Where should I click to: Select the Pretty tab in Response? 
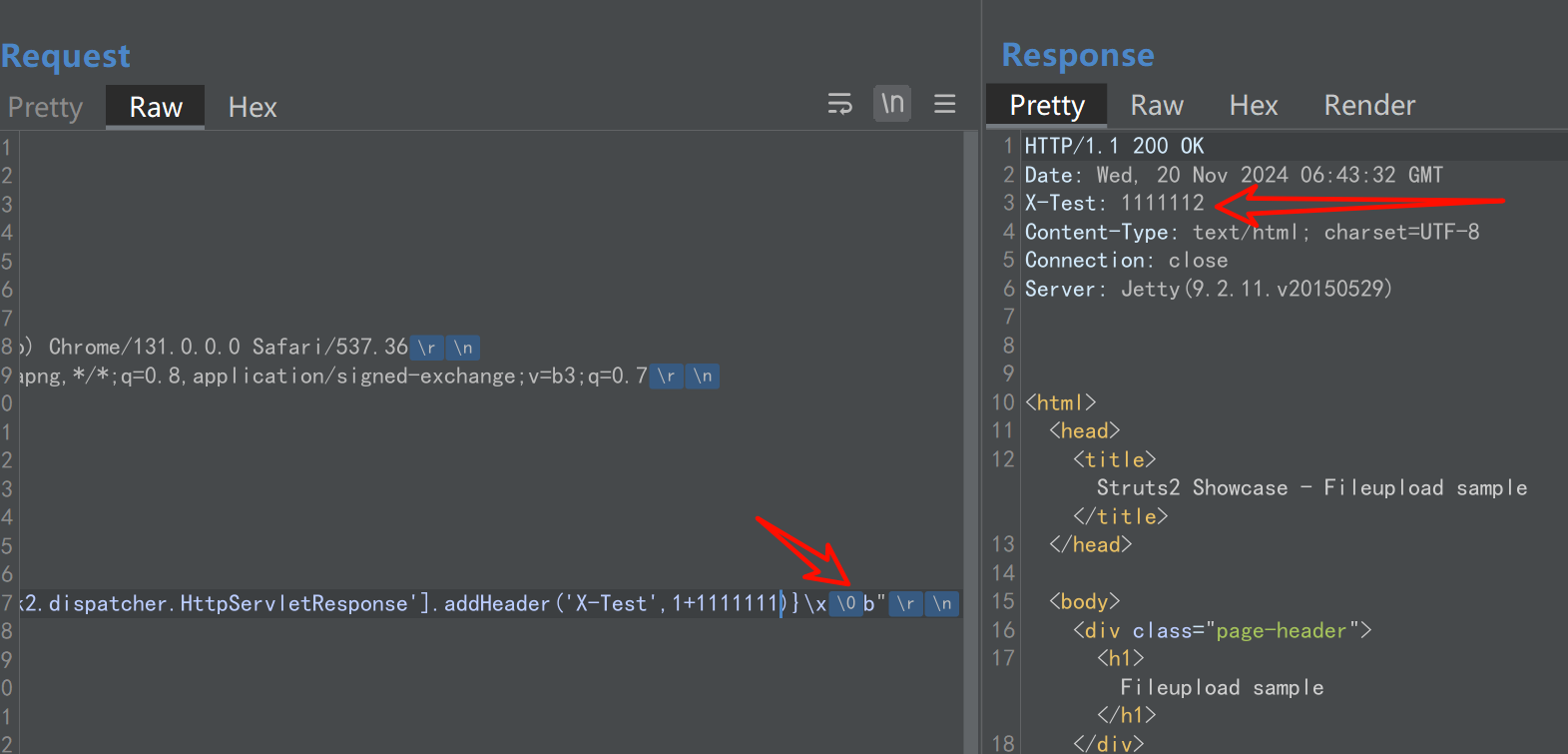[1047, 105]
